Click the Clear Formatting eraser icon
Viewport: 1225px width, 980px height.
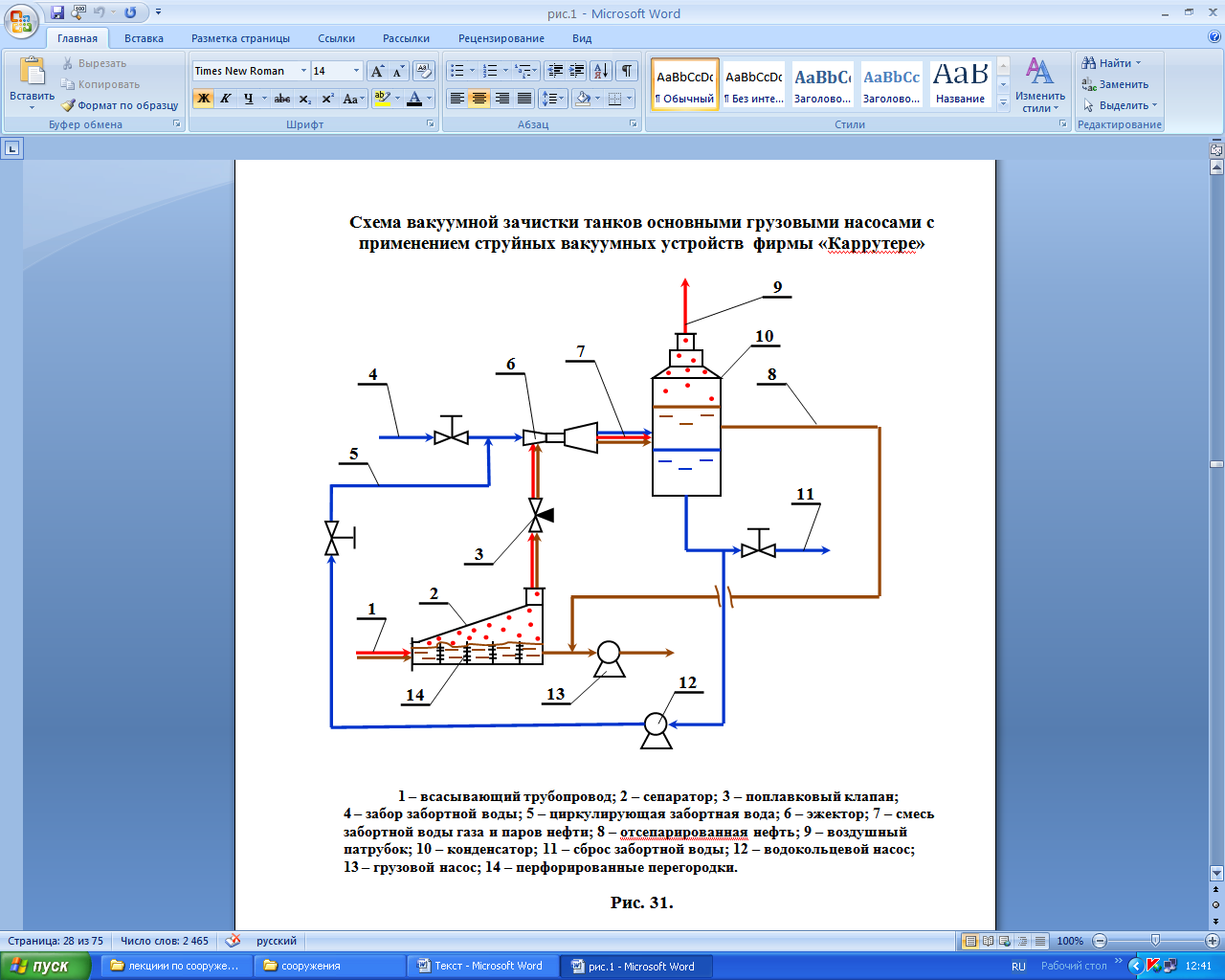tap(424, 71)
